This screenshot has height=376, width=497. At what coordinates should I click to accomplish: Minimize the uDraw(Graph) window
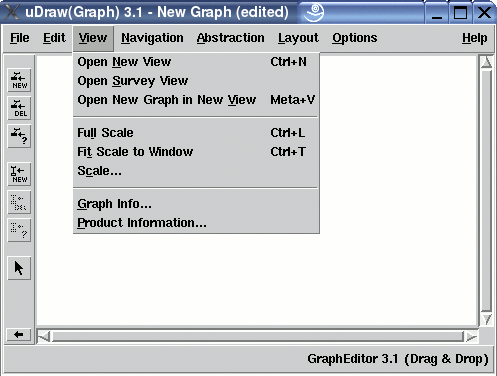pyautogui.click(x=437, y=13)
